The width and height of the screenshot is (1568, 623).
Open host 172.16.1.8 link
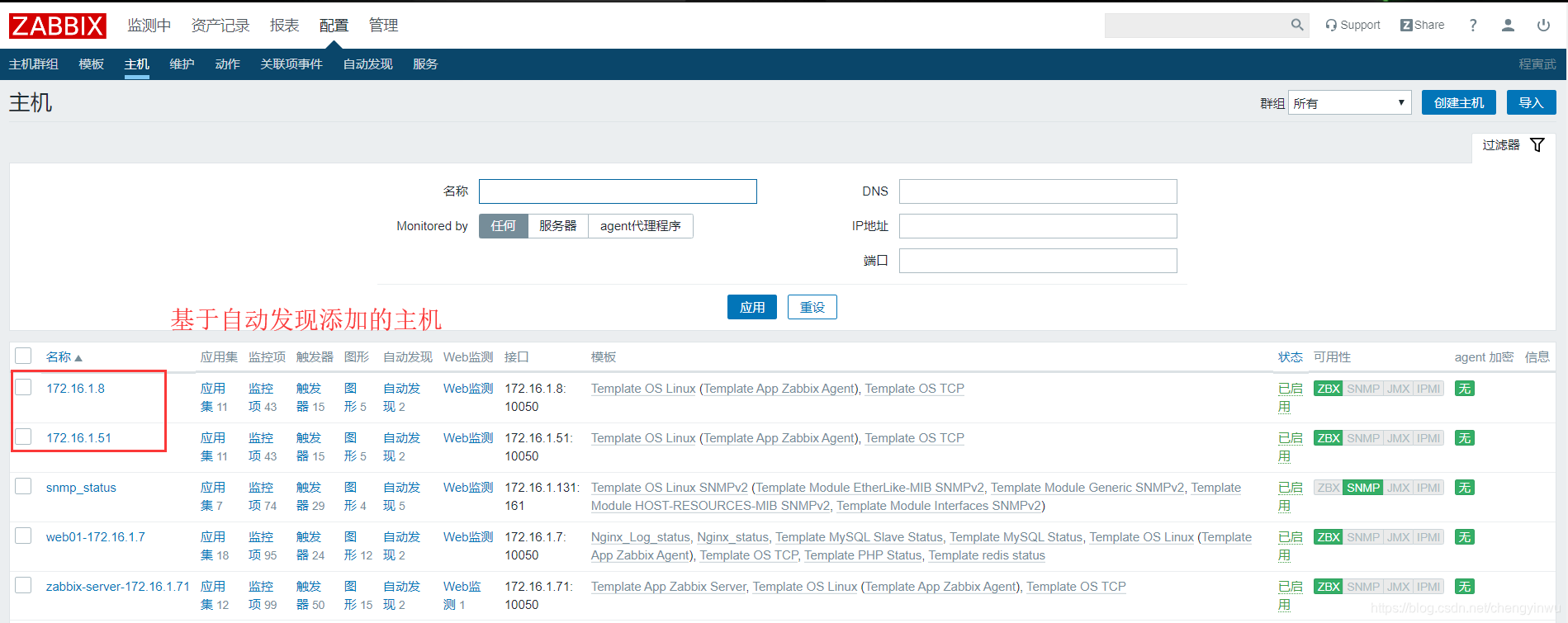(75, 389)
